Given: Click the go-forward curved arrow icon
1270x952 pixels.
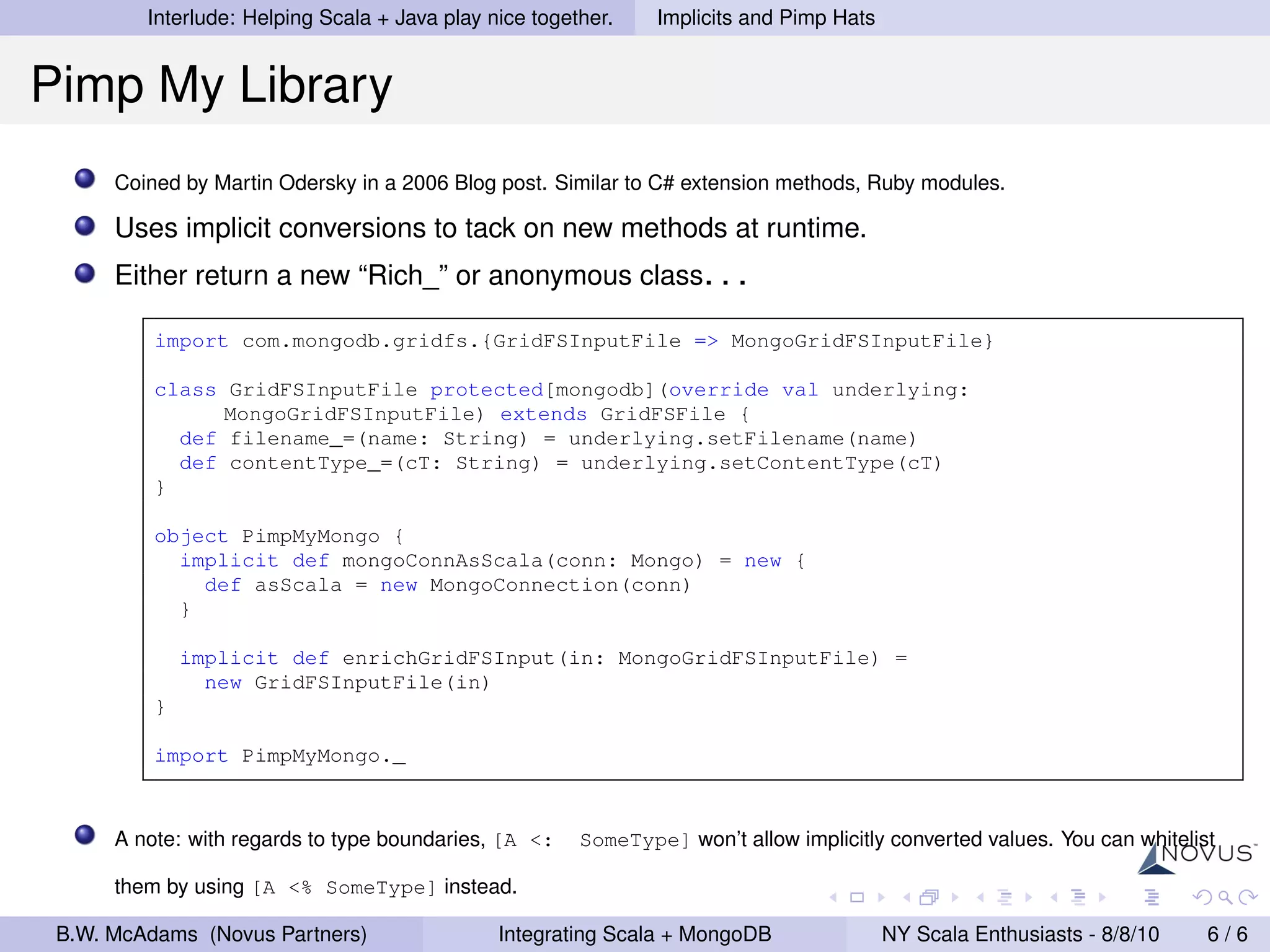Looking at the screenshot, I should [x=1248, y=897].
